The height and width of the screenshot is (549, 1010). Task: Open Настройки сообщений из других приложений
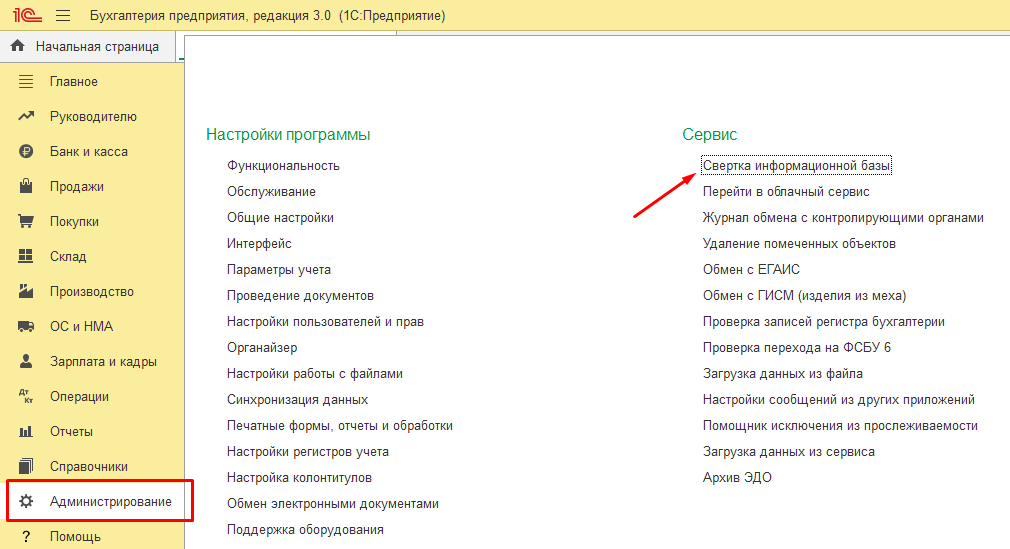pos(839,400)
